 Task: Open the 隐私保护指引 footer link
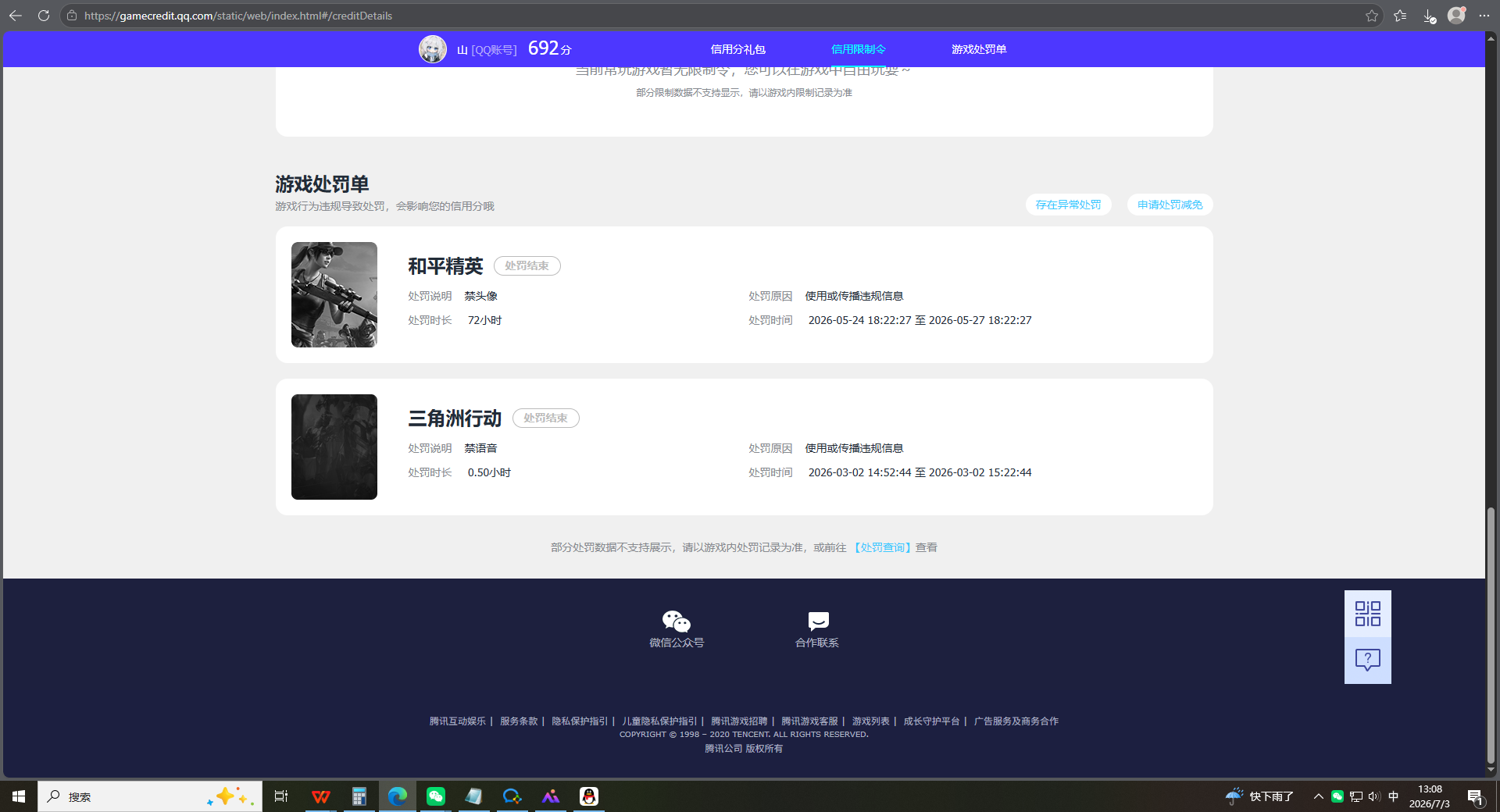point(580,721)
